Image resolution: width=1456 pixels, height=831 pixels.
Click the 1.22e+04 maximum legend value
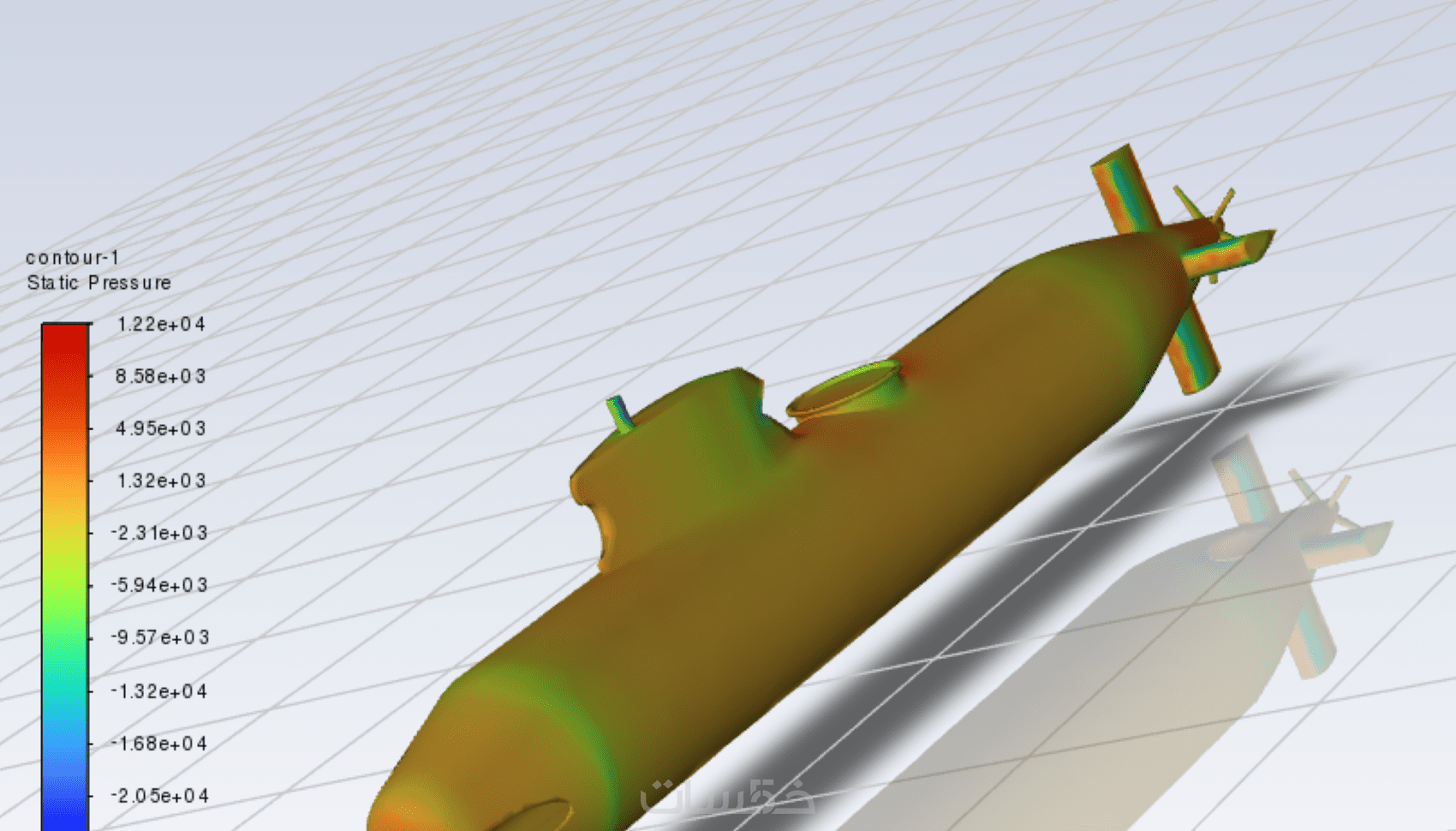click(161, 324)
